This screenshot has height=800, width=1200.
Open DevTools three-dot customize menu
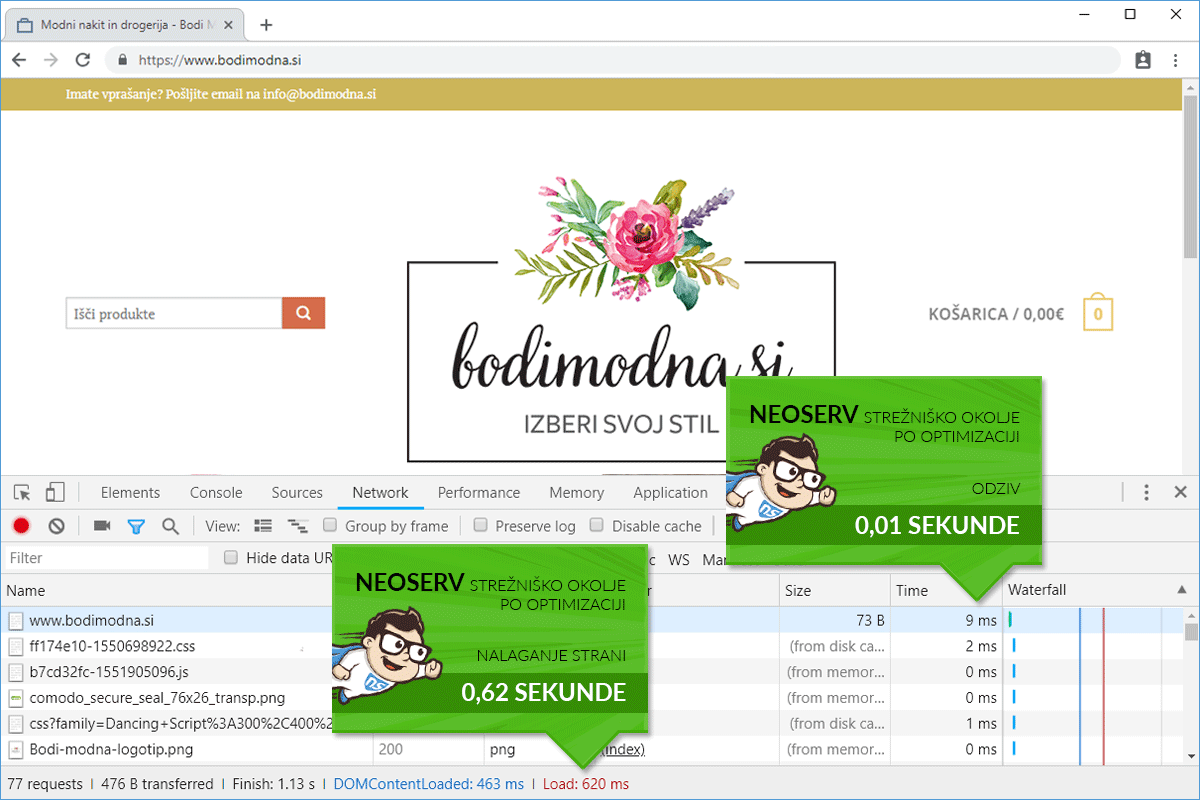[1146, 492]
